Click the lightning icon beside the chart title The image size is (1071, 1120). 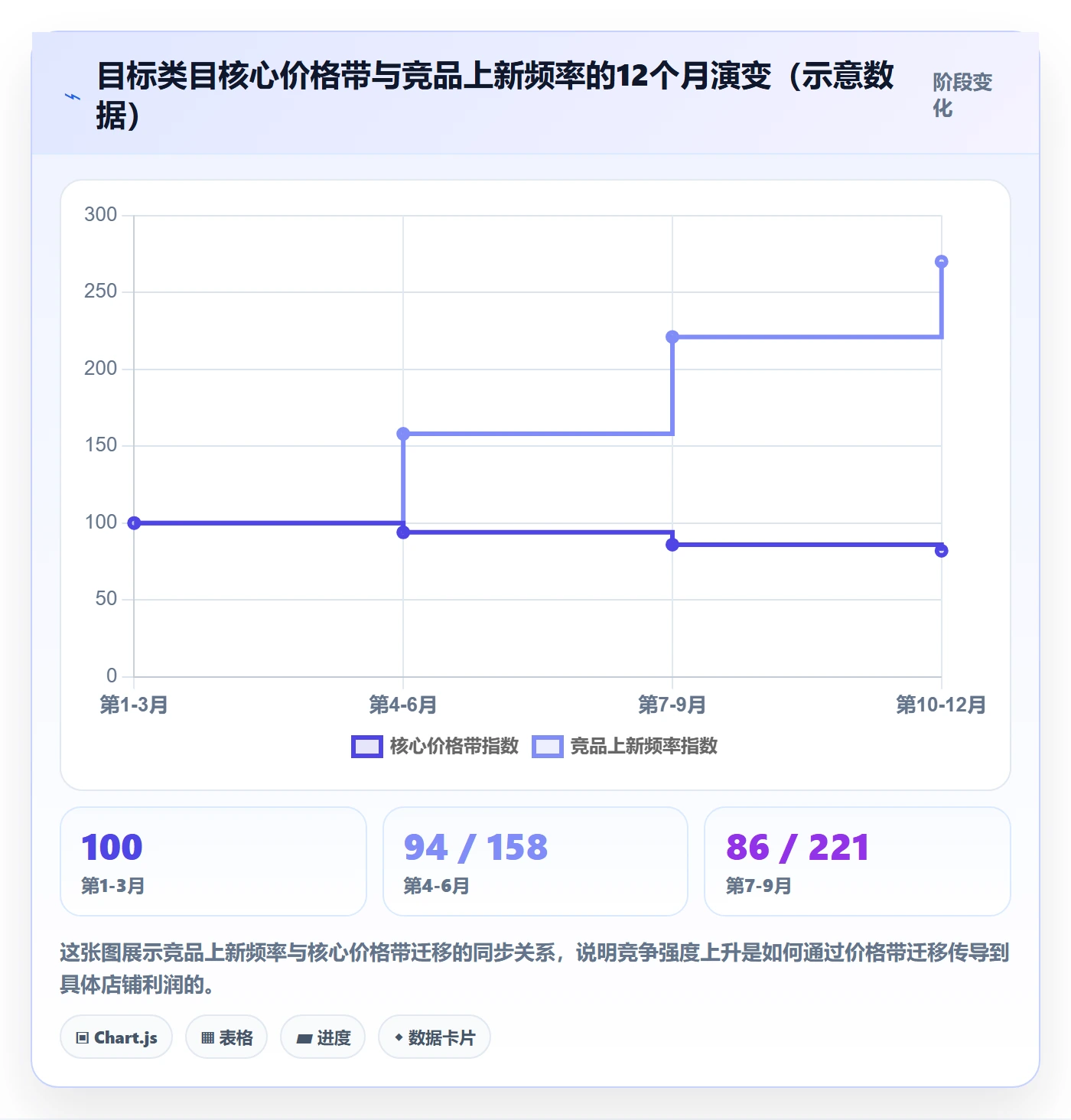pos(73,97)
